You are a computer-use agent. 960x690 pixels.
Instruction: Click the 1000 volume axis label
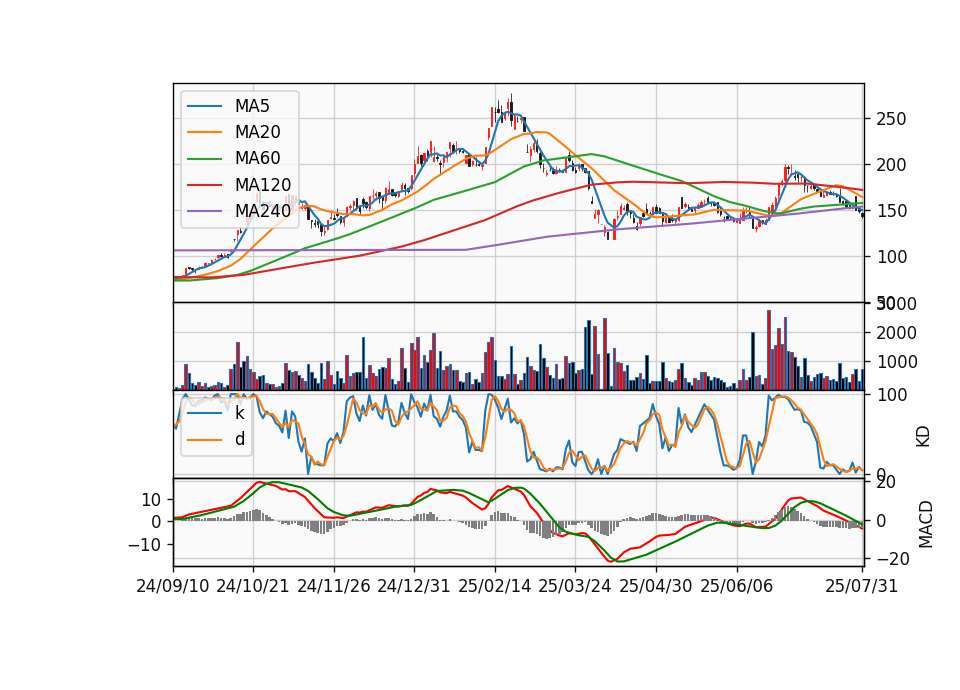(896, 362)
